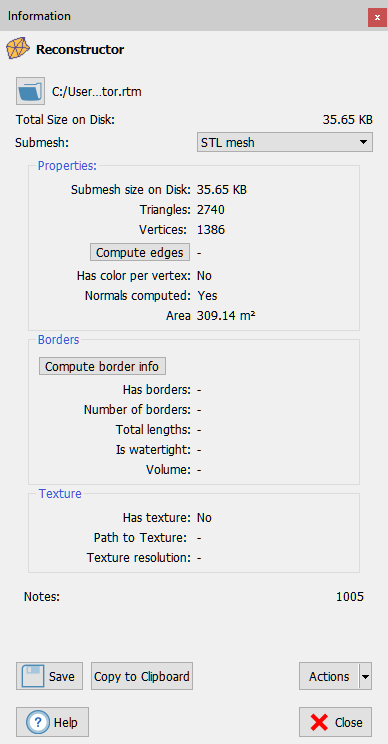Viewport: 388px width, 744px height.
Task: Click the Area value 309.14 m²
Action: [x=226, y=316]
